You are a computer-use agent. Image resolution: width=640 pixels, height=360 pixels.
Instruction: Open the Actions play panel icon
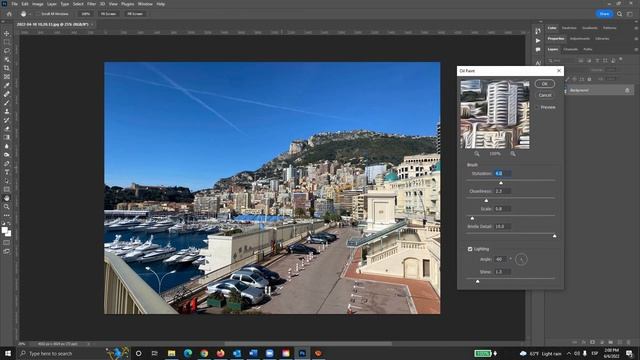(x=538, y=40)
